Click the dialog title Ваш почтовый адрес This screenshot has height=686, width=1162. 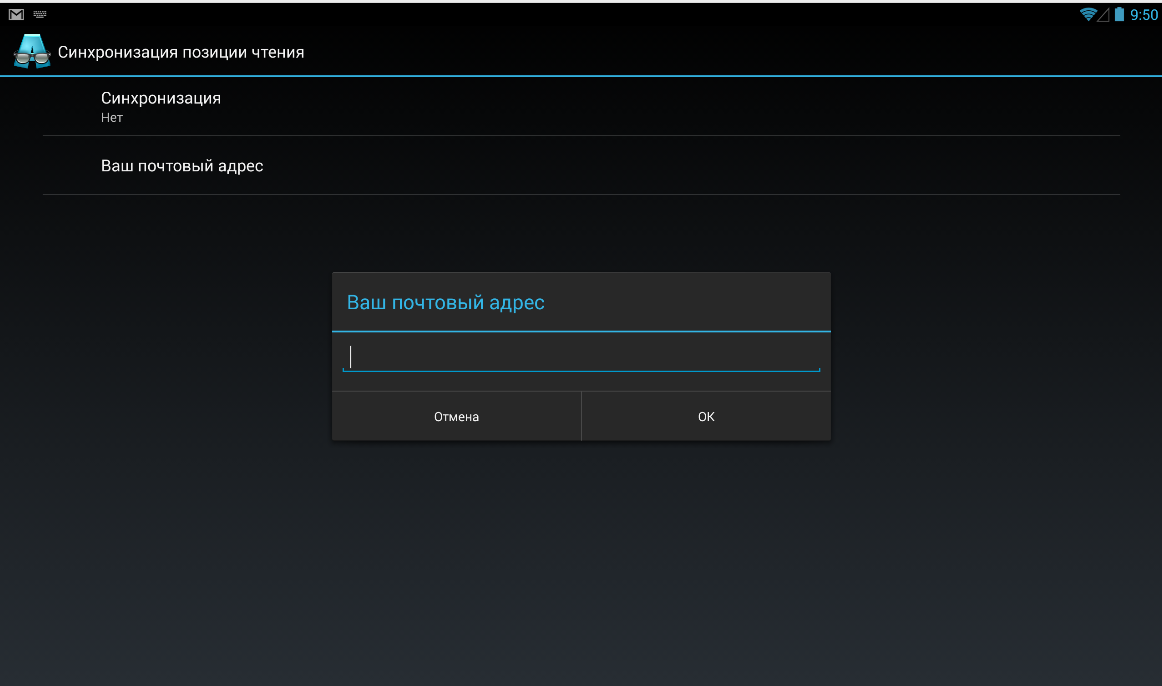[x=445, y=302]
